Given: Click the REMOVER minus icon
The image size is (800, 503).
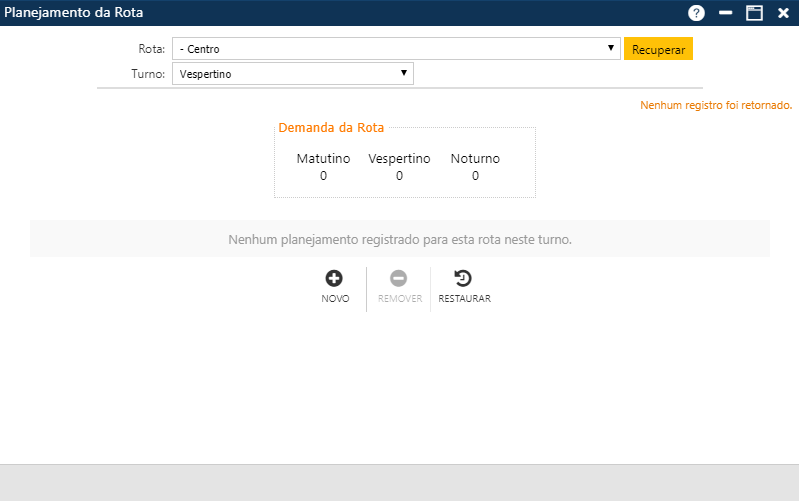Looking at the screenshot, I should tap(398, 279).
